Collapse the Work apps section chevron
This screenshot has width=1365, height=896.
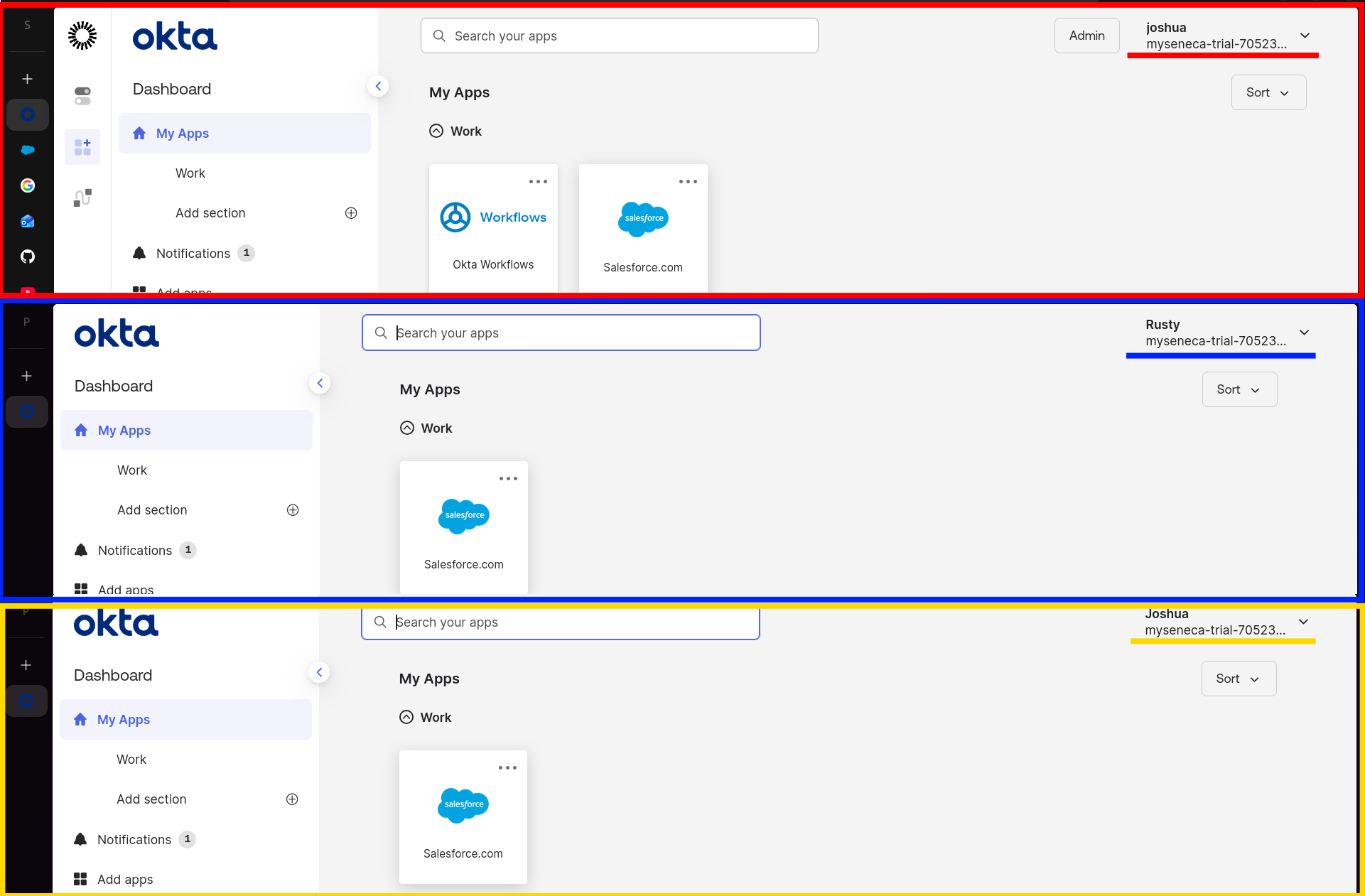tap(436, 131)
